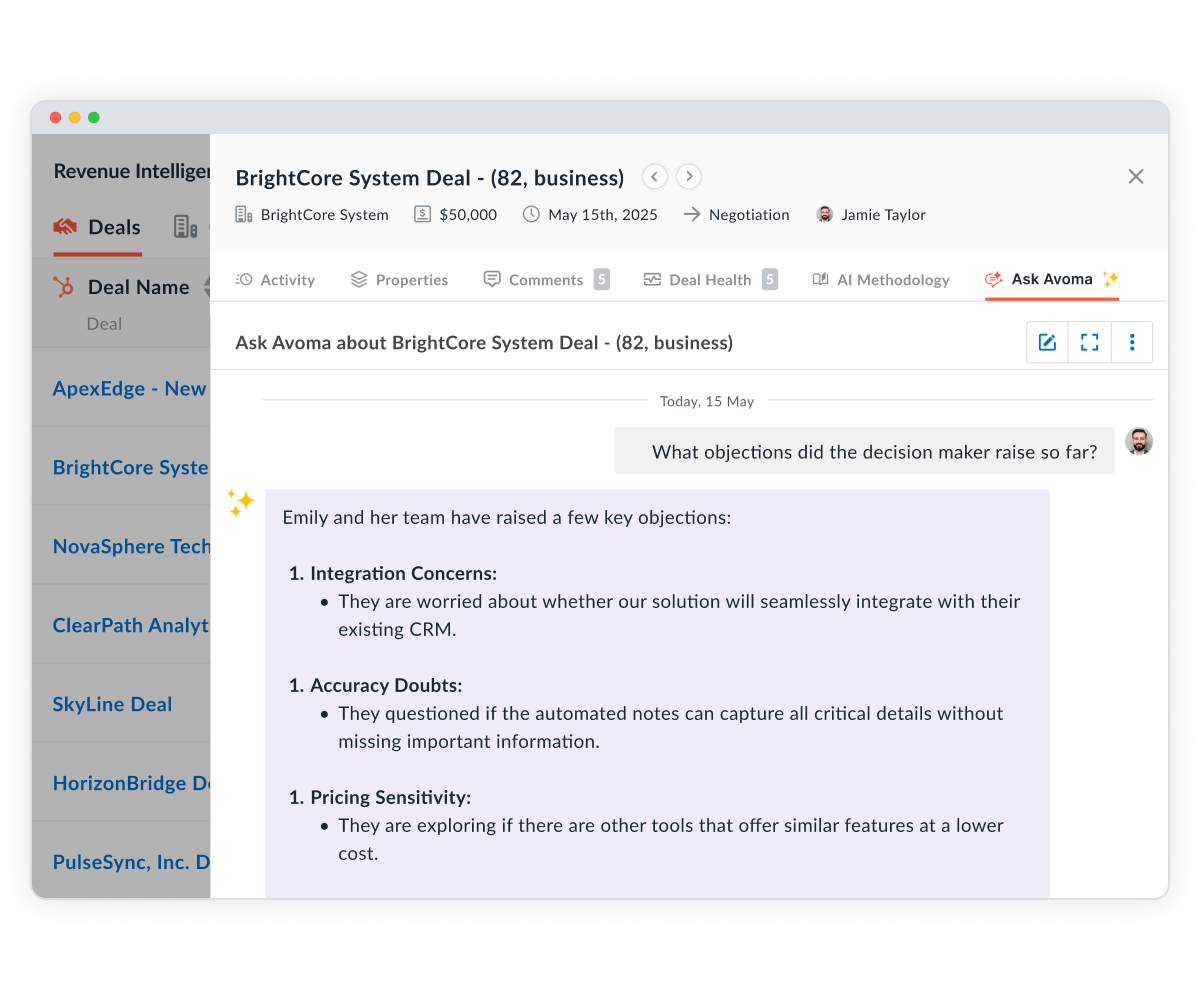This screenshot has width=1200, height=1000.
Task: Expand Ask Avoma to fullscreen
Action: (1090, 342)
